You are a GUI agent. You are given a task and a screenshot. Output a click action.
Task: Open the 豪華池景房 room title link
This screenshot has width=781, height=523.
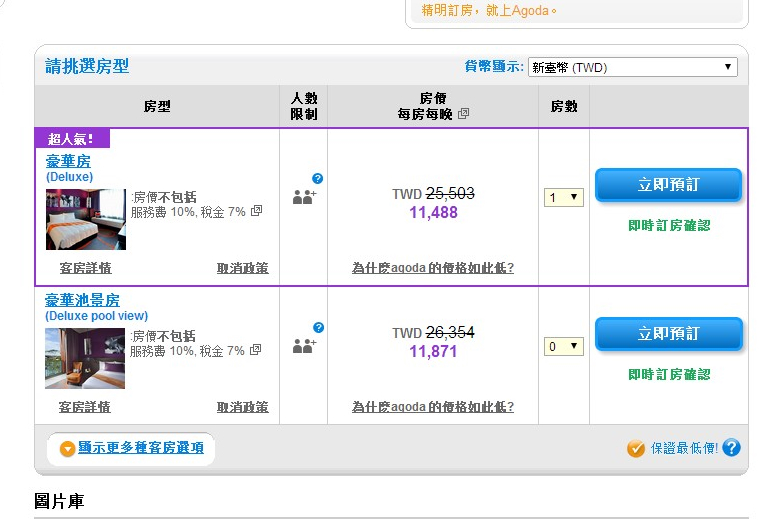coord(82,300)
